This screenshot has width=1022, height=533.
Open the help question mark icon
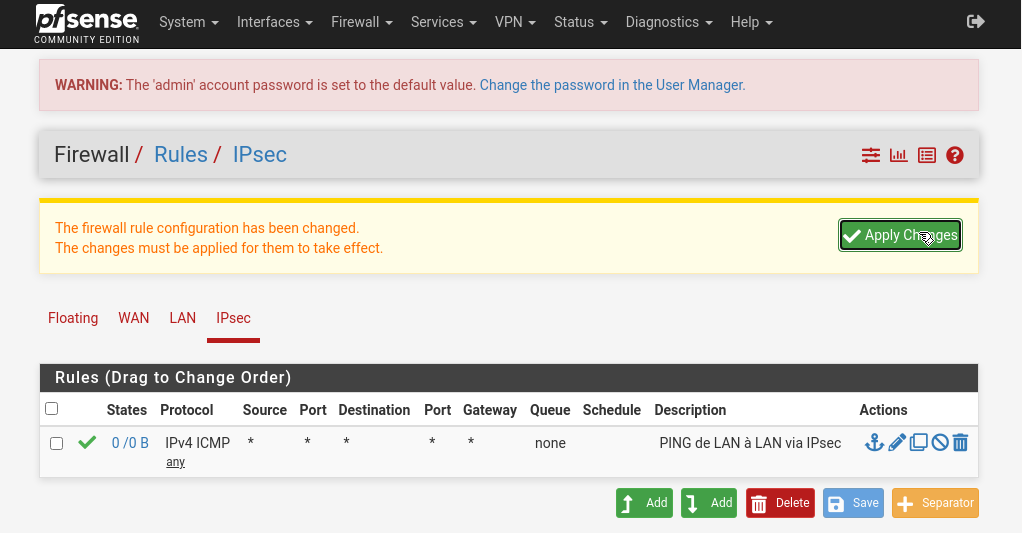point(954,155)
